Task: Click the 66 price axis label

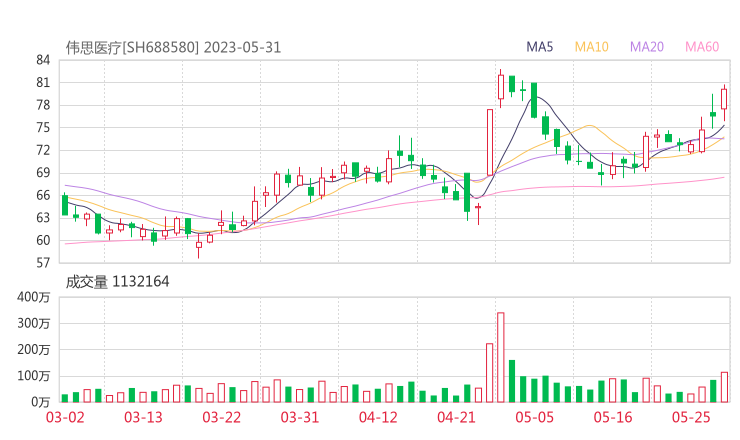Action: (x=43, y=195)
